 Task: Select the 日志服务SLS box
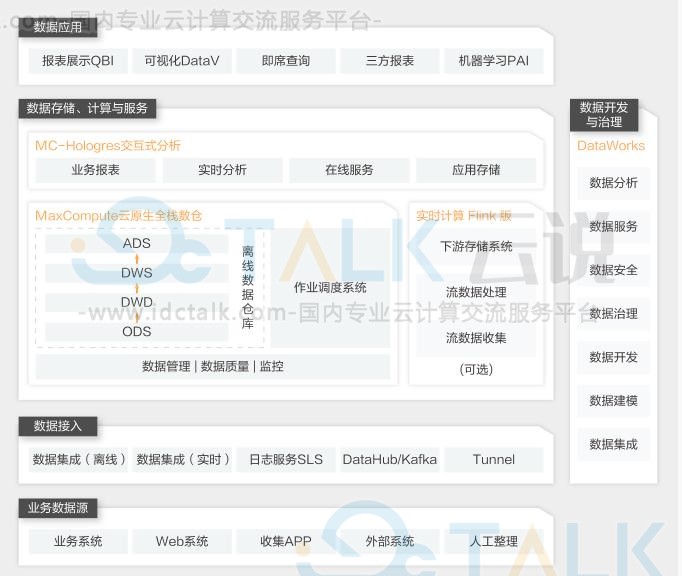(286, 459)
